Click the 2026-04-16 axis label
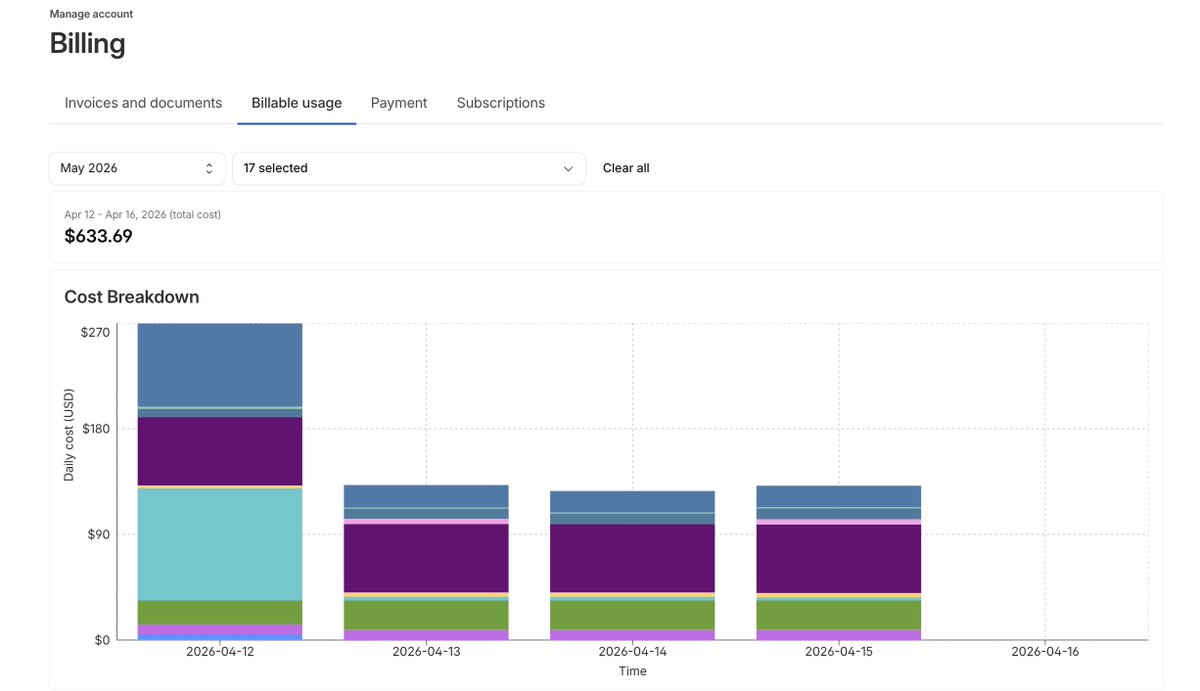The width and height of the screenshot is (1200, 691). coord(1045,652)
